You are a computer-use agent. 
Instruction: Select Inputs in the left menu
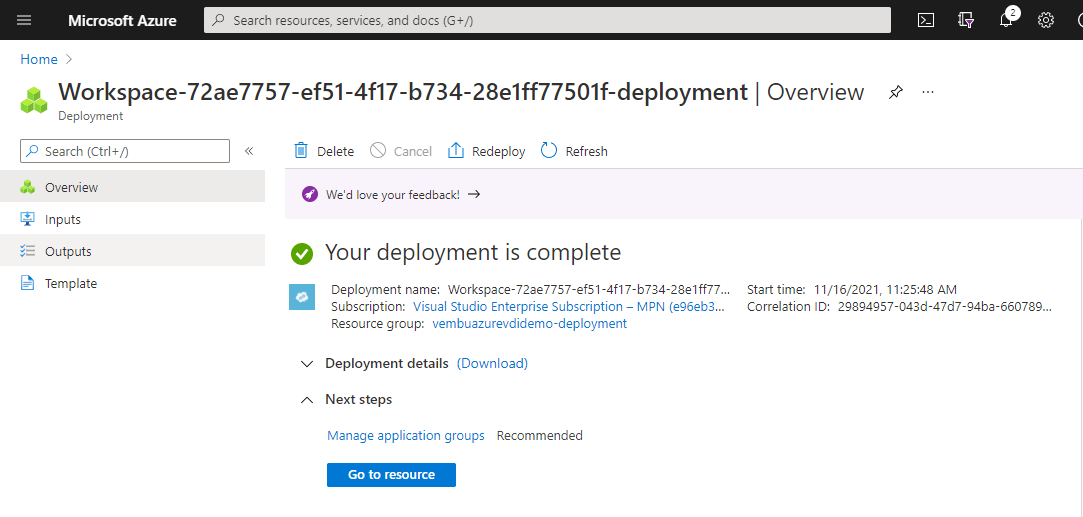[x=132, y=219]
